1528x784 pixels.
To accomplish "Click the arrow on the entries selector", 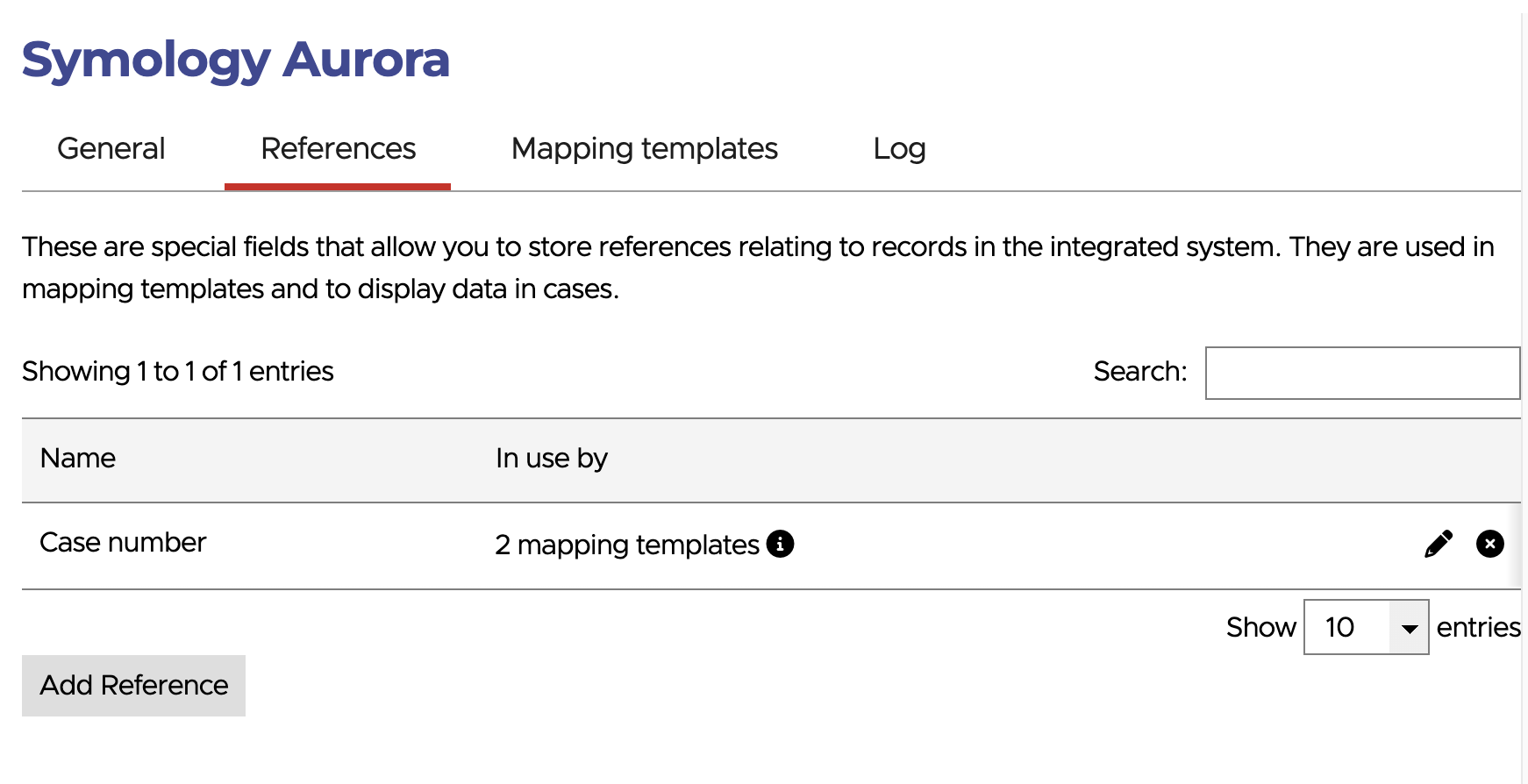I will 1410,628.
